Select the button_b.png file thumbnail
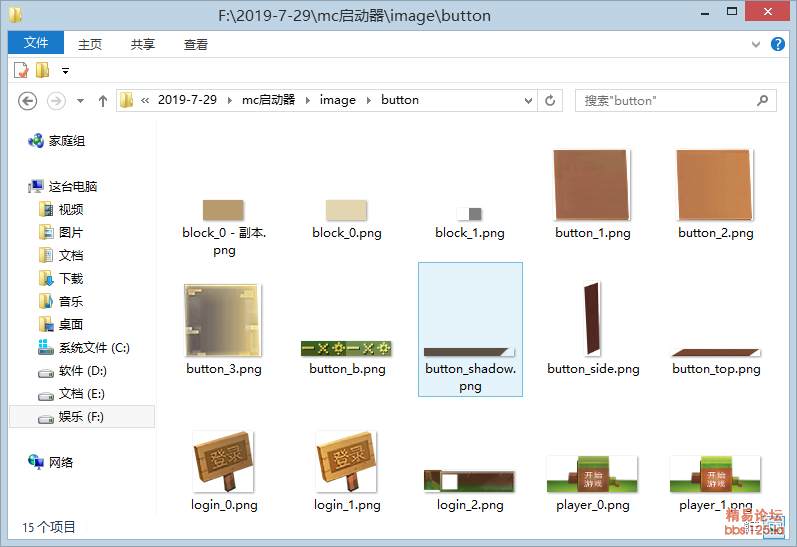797x547 pixels. point(346,348)
